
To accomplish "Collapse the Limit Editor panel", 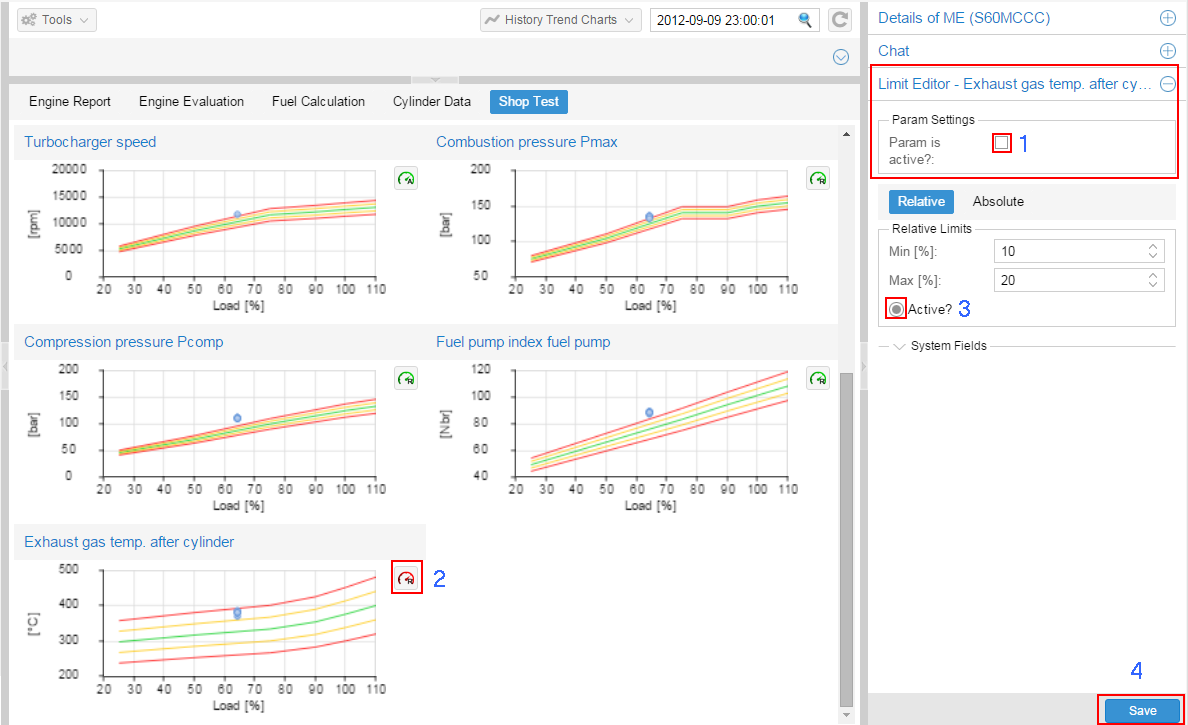I will [1166, 85].
